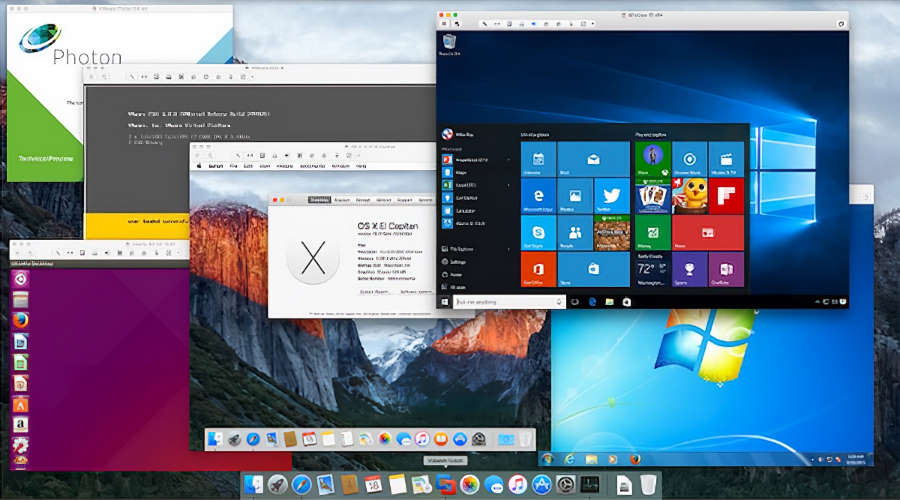Open Safari in El Capitan VM dock
This screenshot has width=900, height=500.
click(x=253, y=440)
